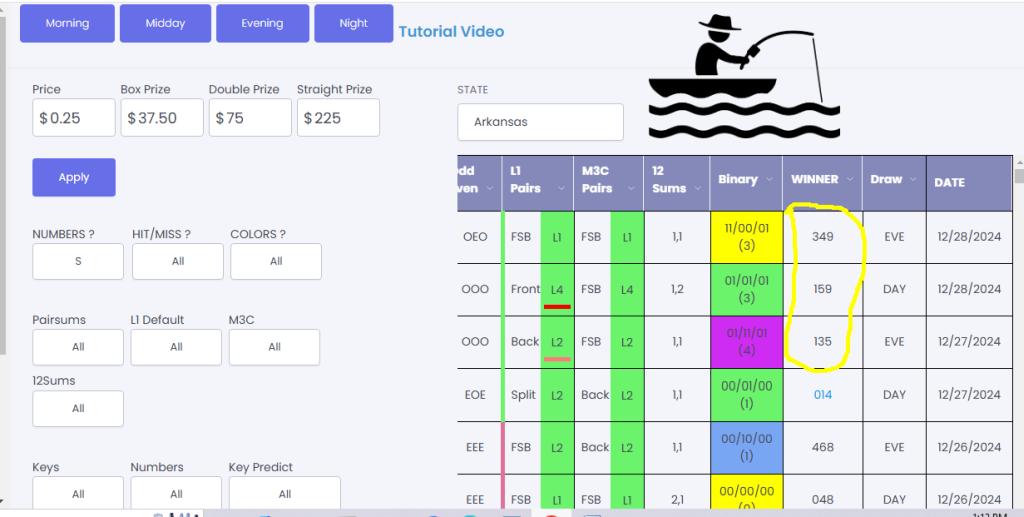Viewport: 1024px width, 517px height.
Task: Switch to the Morning draw tab
Action: click(67, 24)
